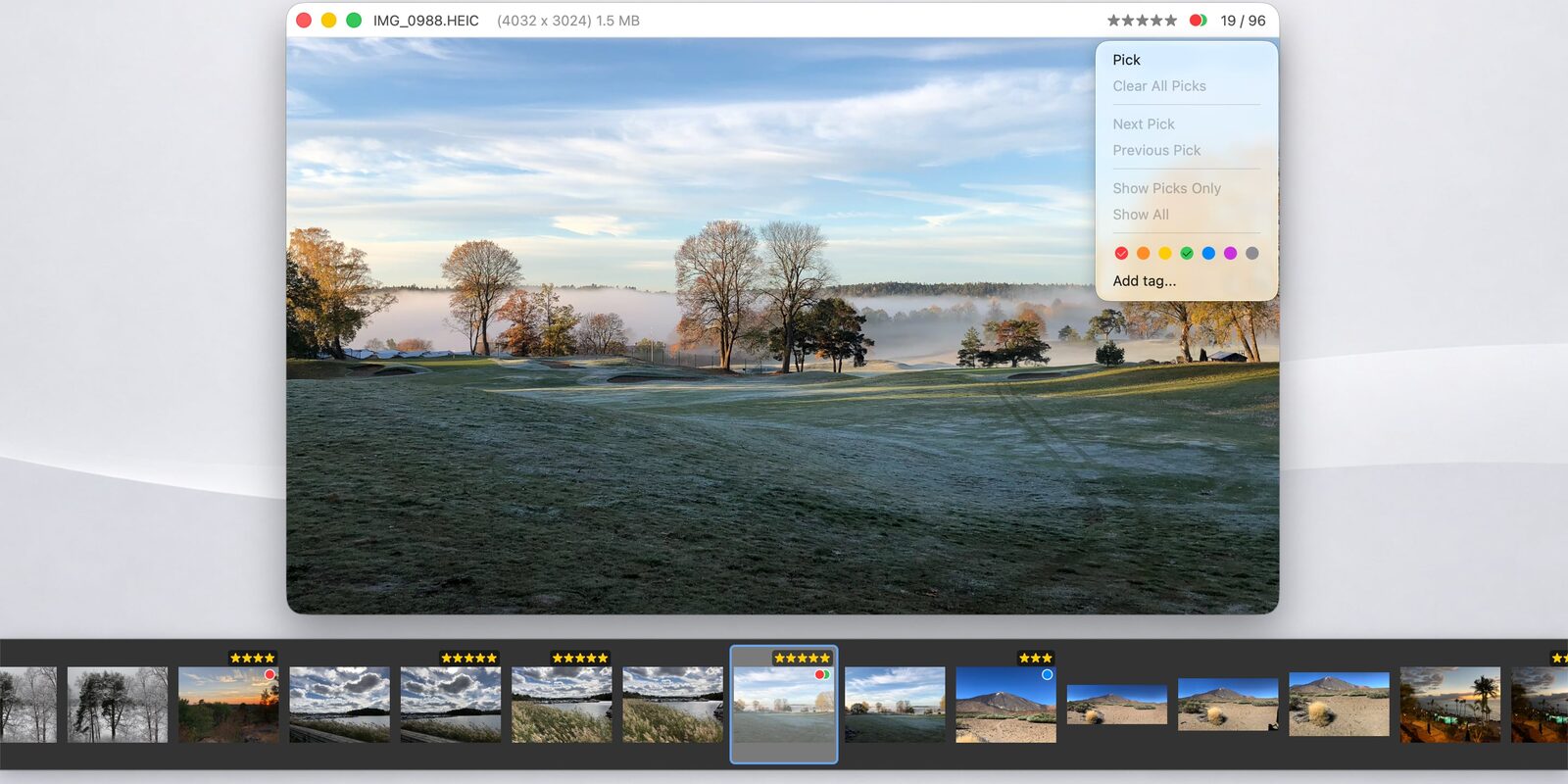Open the cloudy lake thumbnail rated five stars
This screenshot has height=784, width=1568.
point(451,705)
